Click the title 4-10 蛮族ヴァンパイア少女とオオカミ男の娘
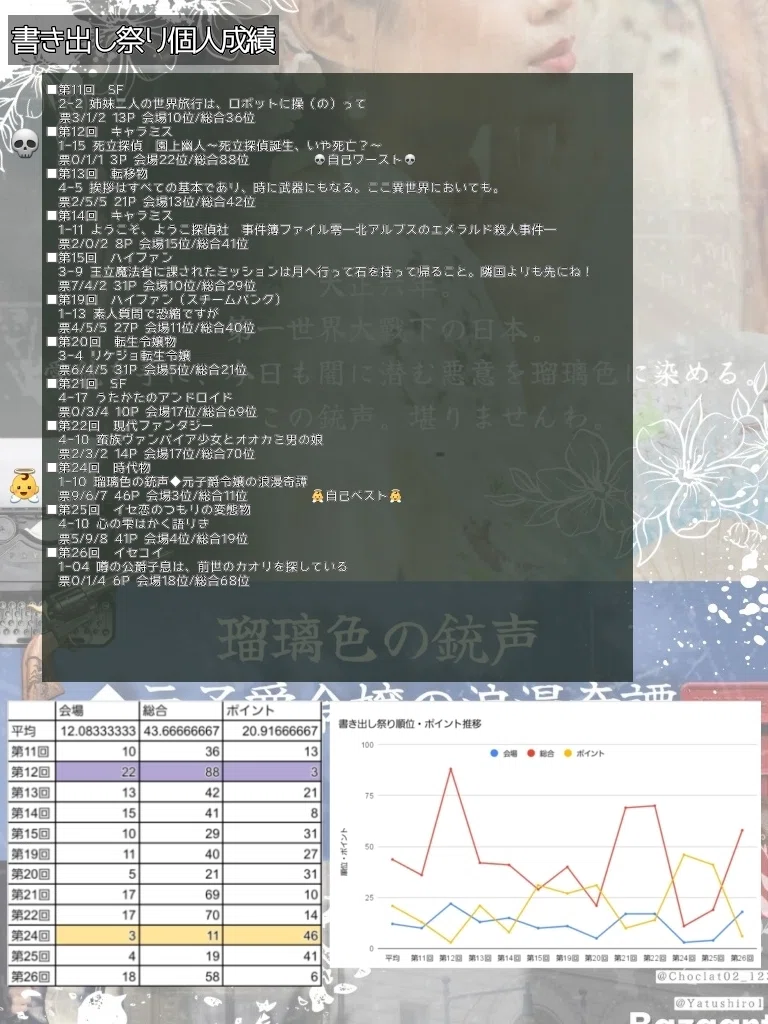 [x=191, y=440]
